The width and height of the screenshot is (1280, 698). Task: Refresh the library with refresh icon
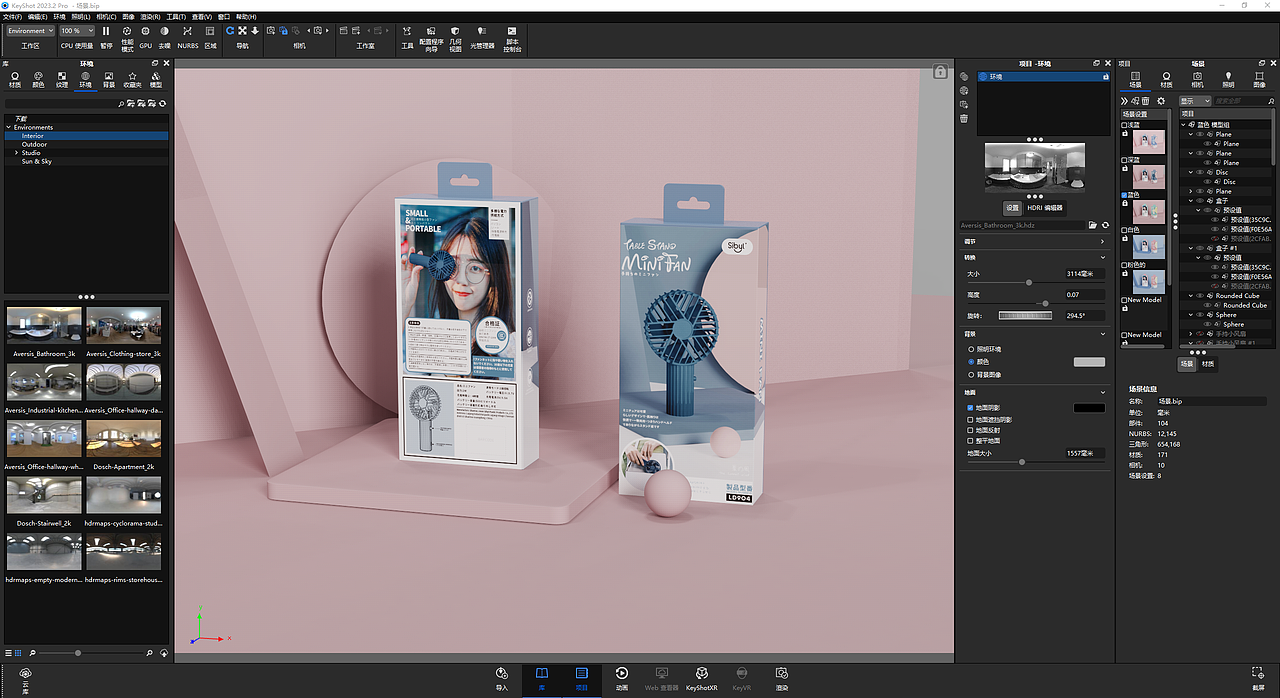pos(162,103)
